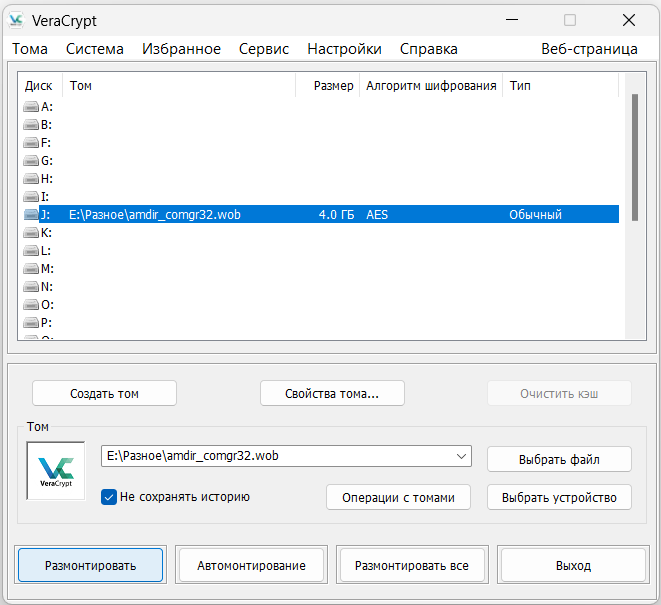
Task: Open the Веб-страница menu item
Action: click(589, 49)
